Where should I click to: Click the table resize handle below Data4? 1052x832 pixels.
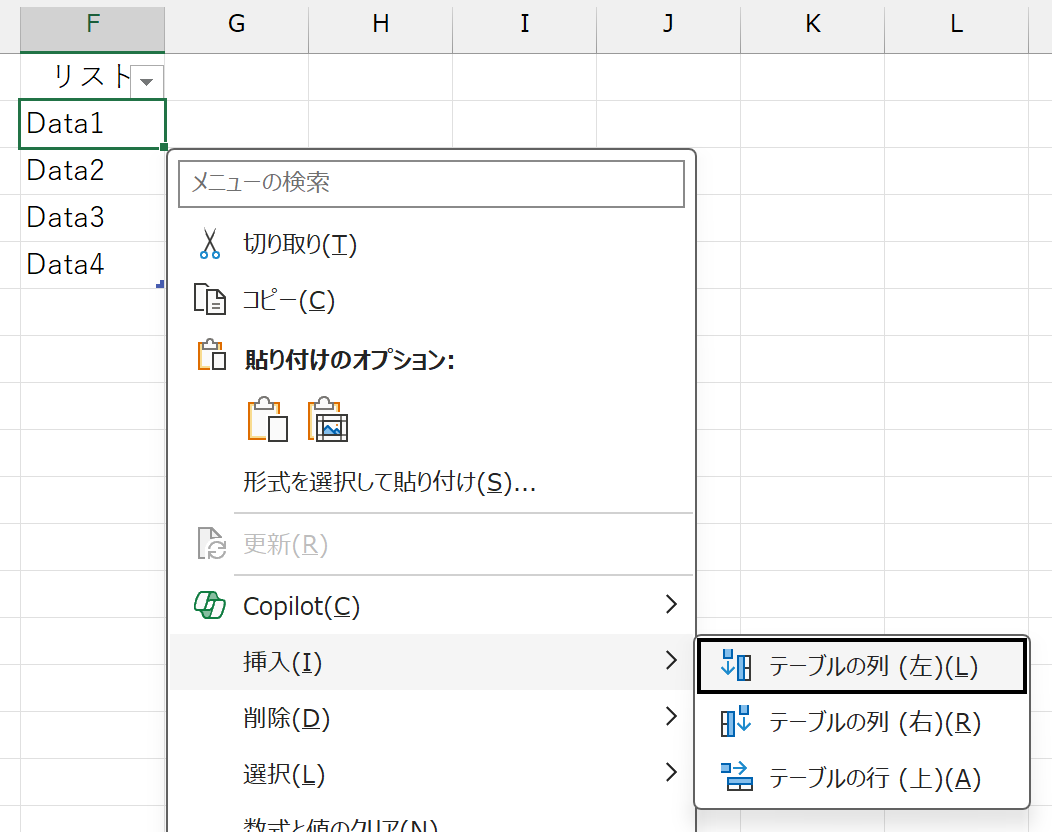(160, 284)
